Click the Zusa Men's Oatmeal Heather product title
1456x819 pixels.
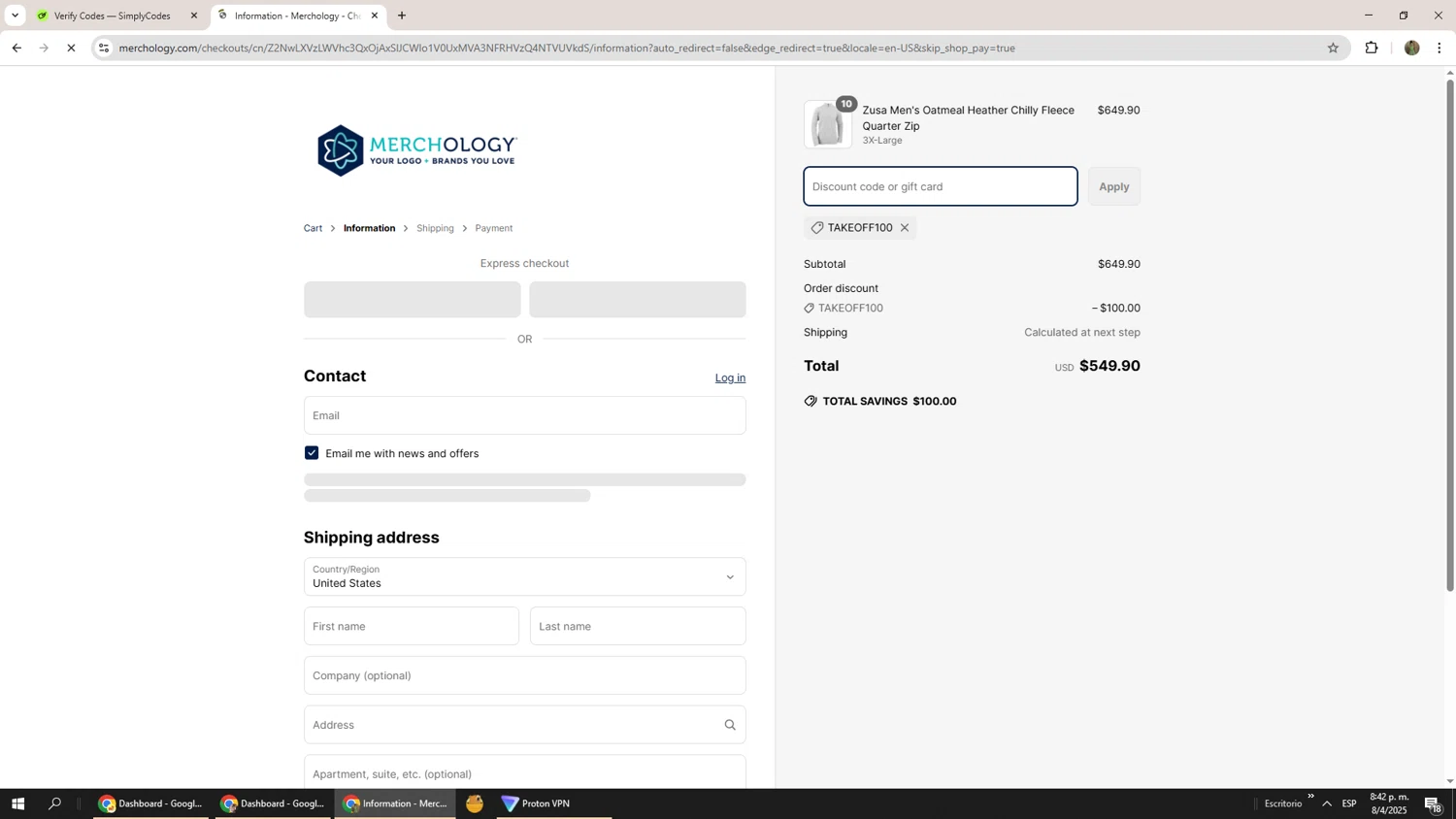pyautogui.click(x=968, y=117)
